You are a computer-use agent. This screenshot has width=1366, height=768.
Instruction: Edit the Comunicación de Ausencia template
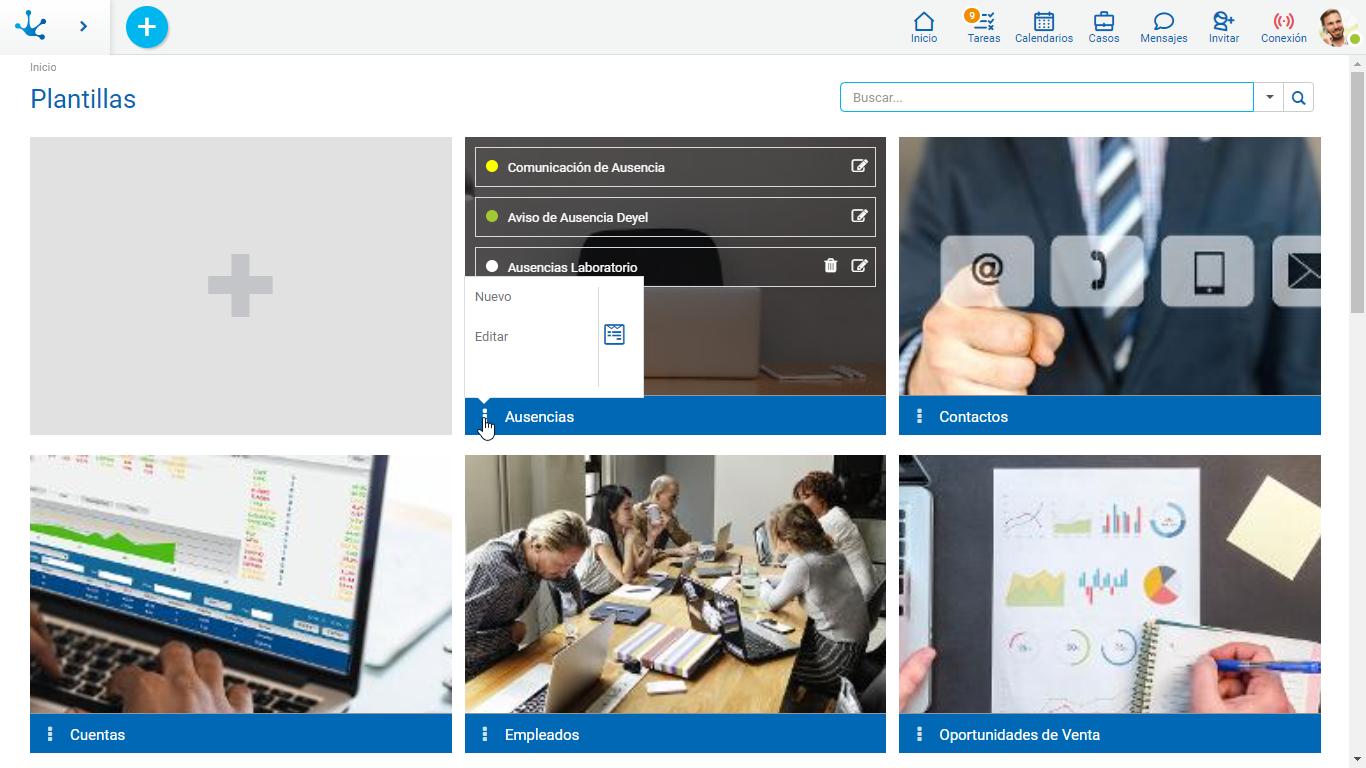coord(859,166)
